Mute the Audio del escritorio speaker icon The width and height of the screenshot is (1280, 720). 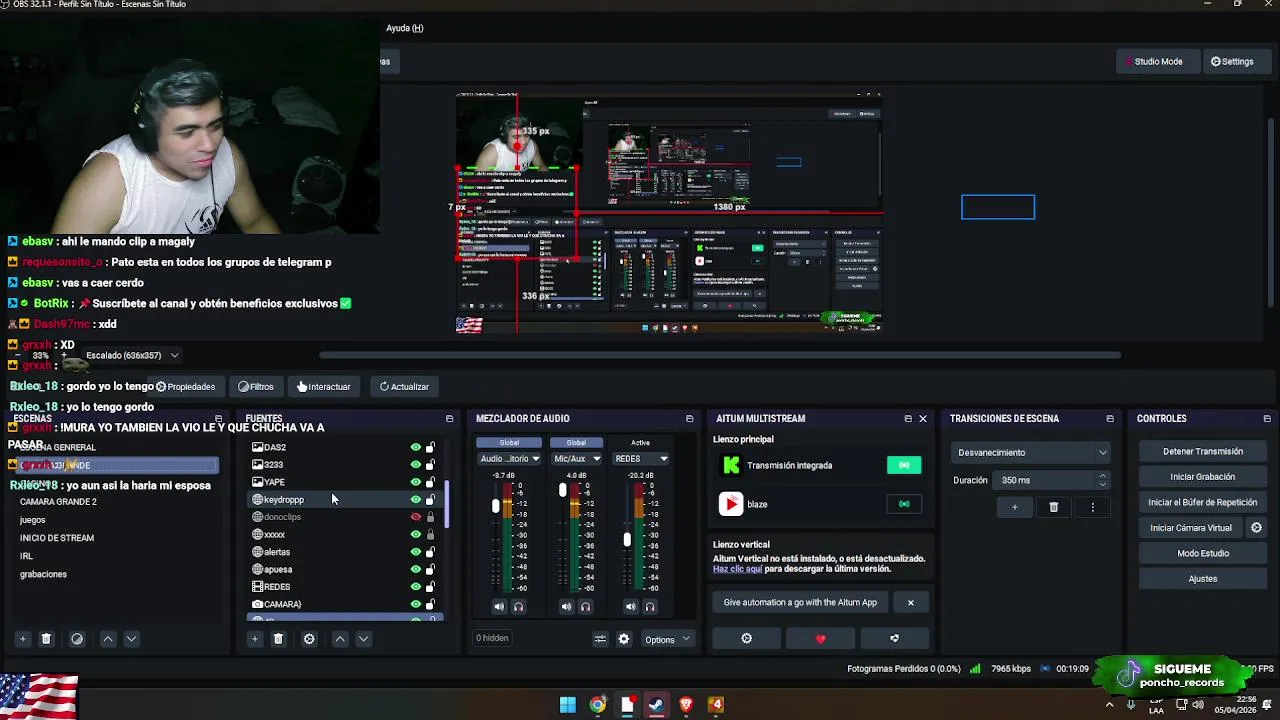(x=499, y=606)
